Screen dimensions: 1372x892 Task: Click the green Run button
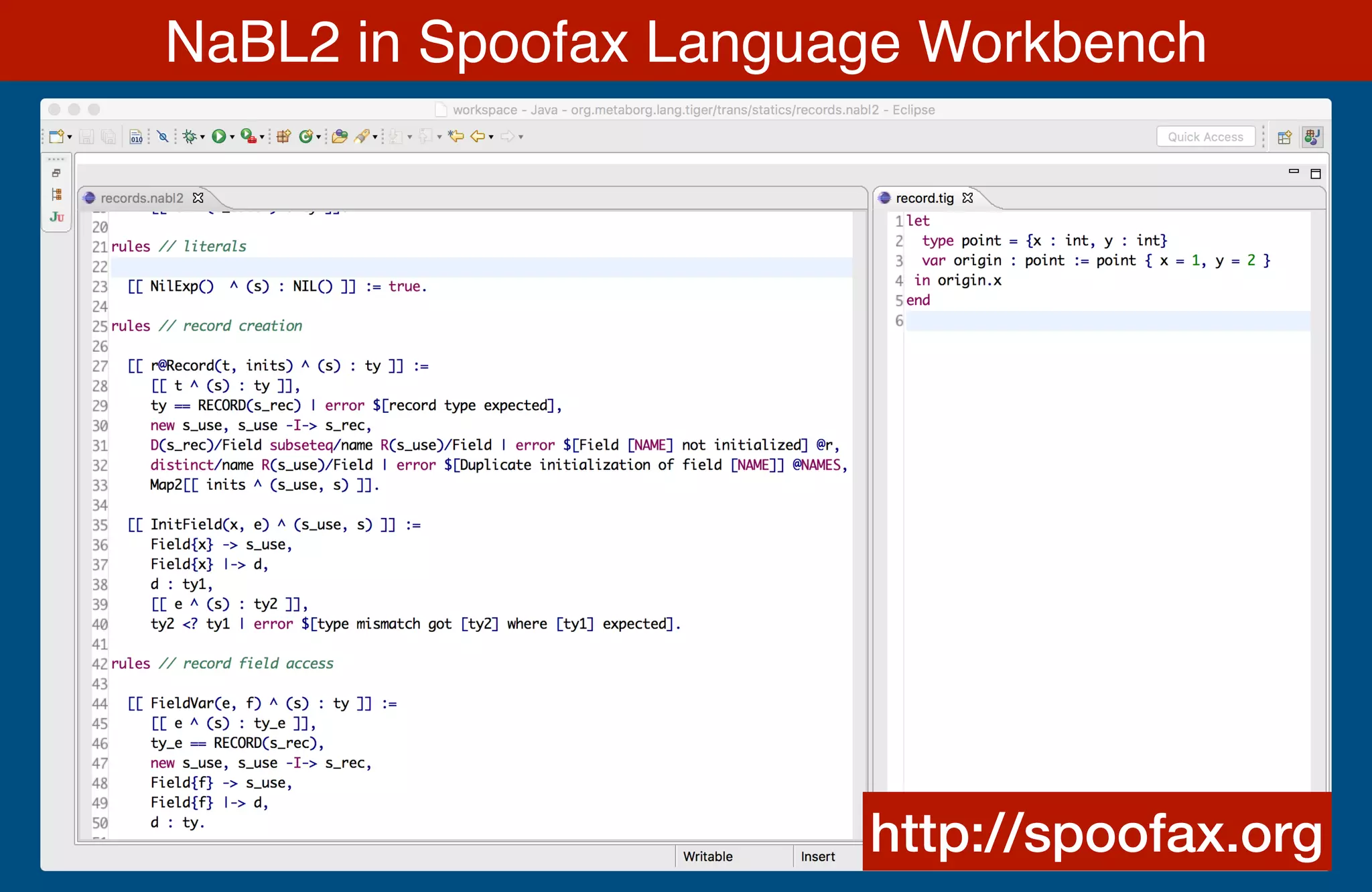click(x=218, y=137)
